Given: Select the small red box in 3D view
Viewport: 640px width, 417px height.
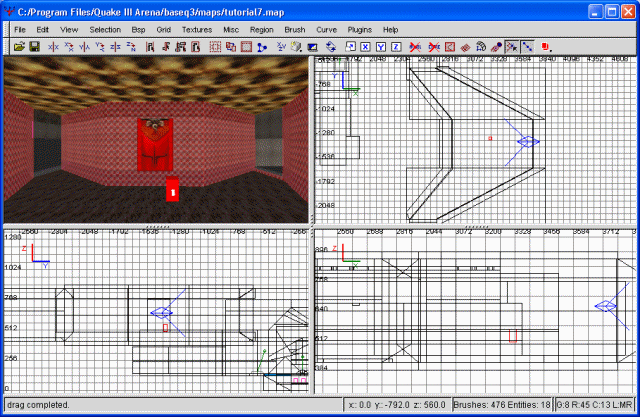Looking at the screenshot, I should click(x=173, y=189).
